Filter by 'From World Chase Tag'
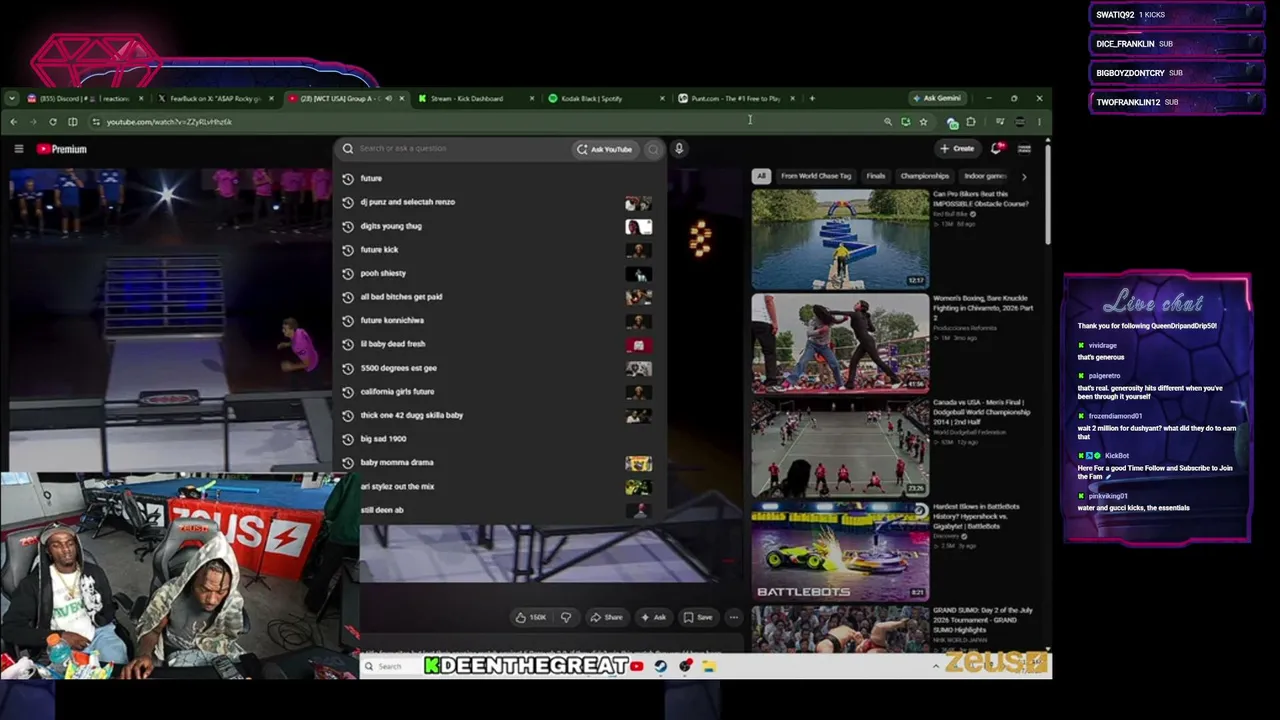Screen dimensions: 1280x720 coord(816,177)
